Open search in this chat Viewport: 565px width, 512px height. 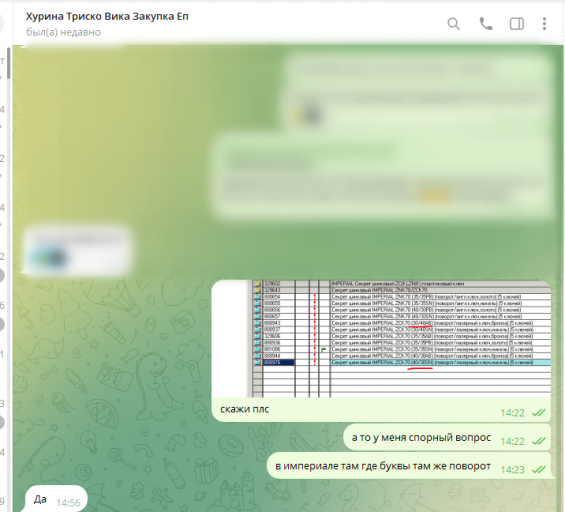[454, 24]
